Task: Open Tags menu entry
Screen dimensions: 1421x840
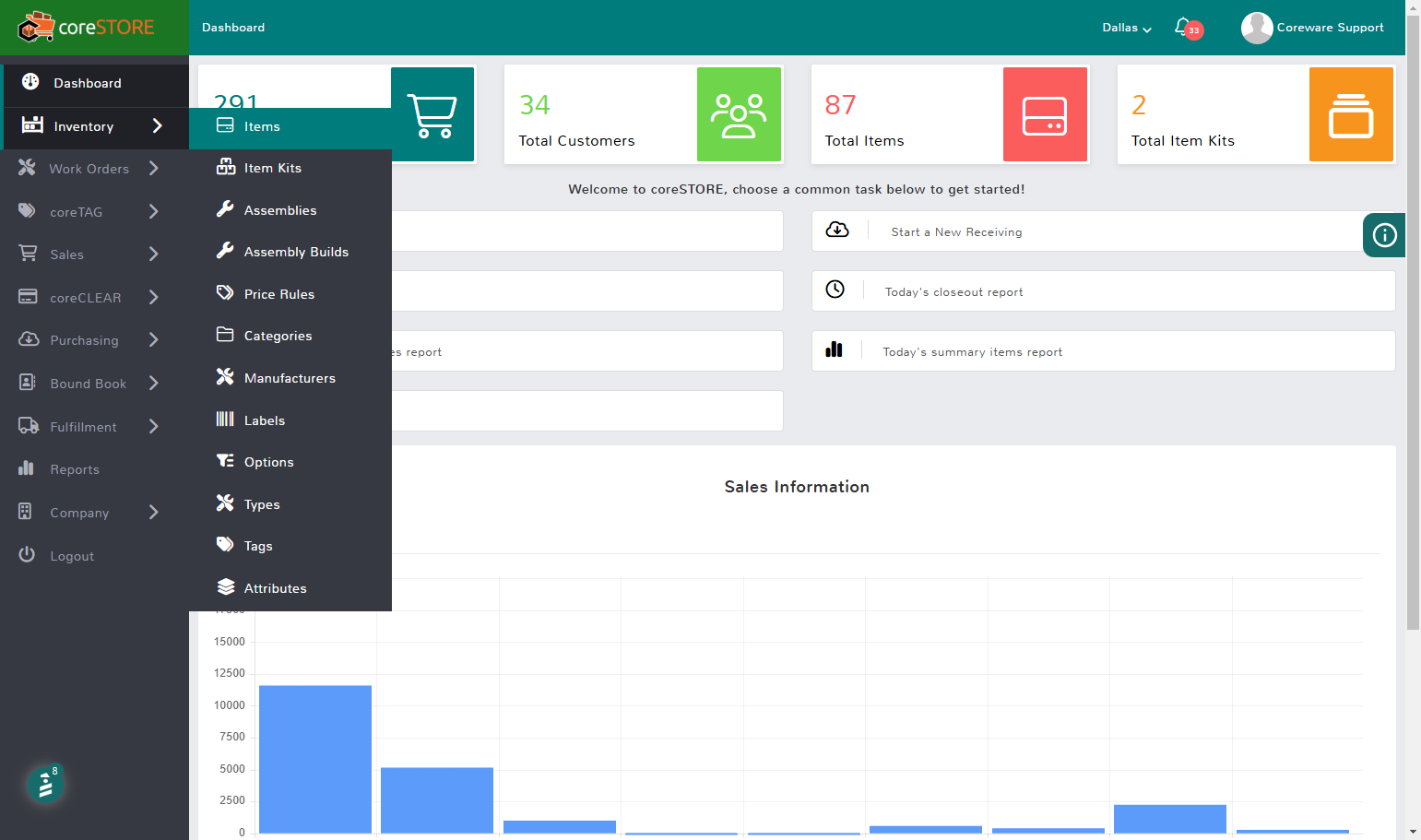Action: [290, 546]
